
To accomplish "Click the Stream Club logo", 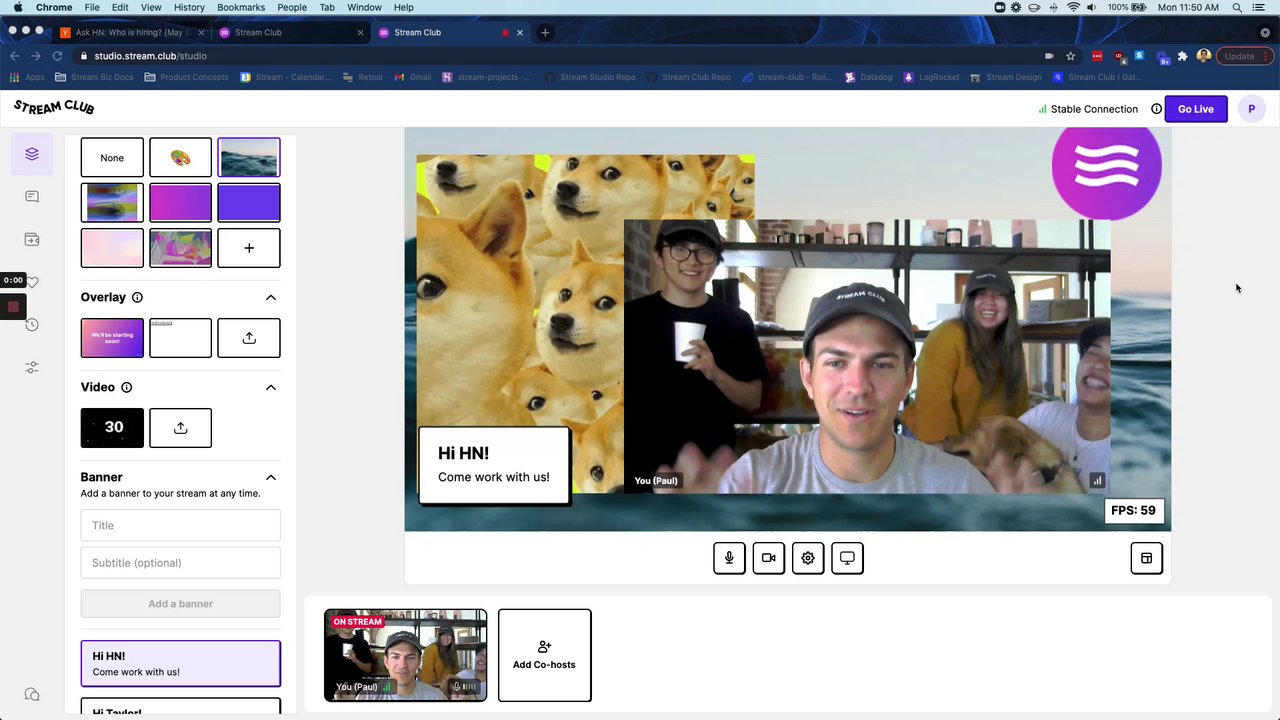I will tap(54, 107).
